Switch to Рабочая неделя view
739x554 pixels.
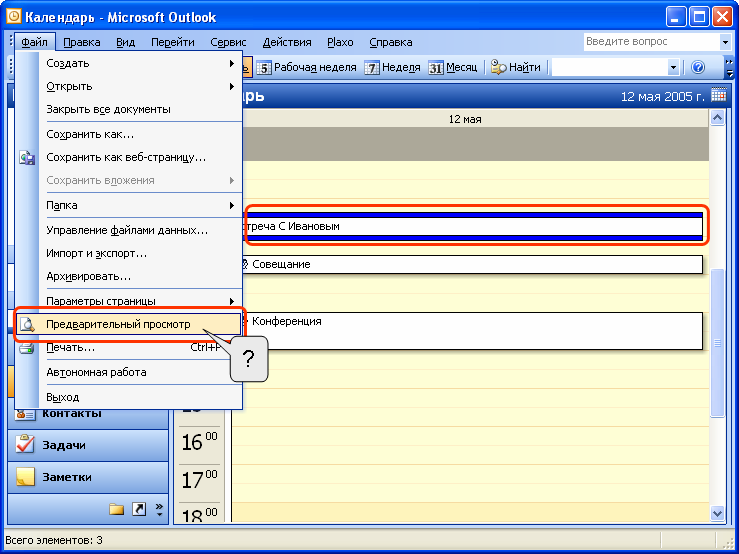pyautogui.click(x=307, y=67)
